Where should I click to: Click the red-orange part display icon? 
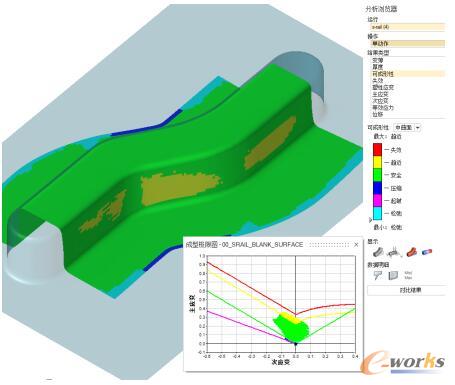tap(412, 252)
